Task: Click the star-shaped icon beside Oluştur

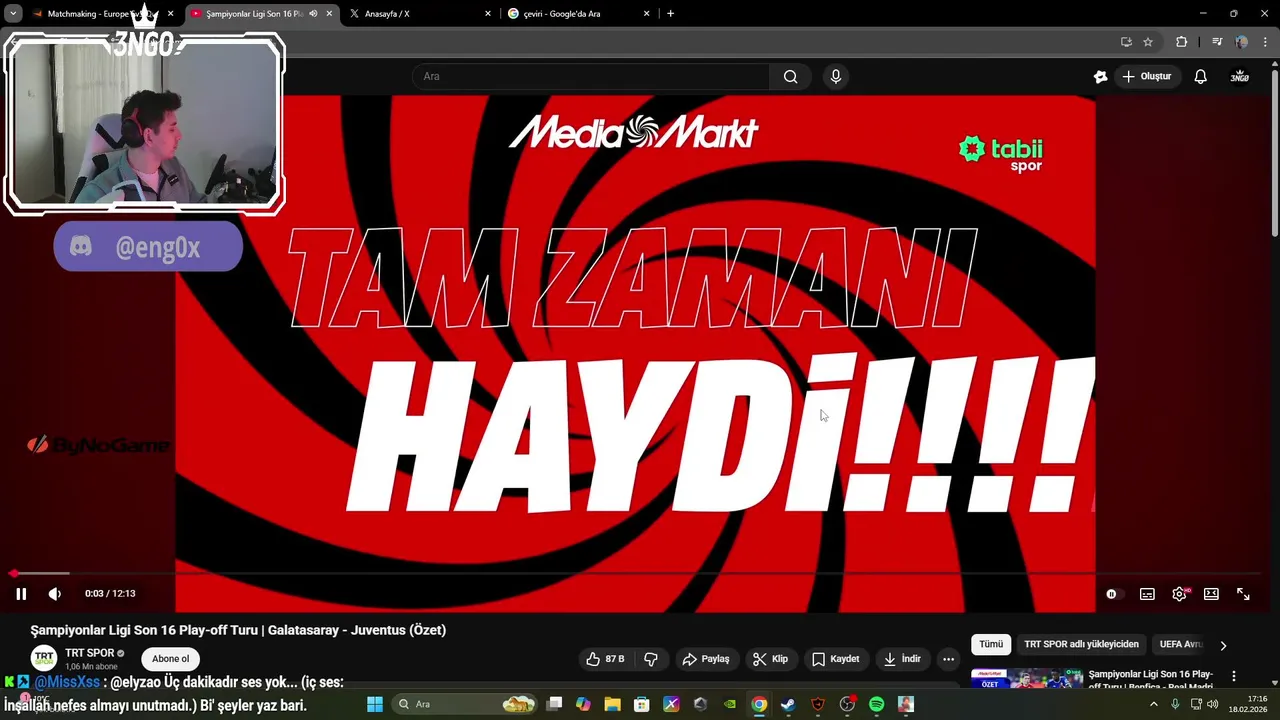Action: [x=1100, y=76]
